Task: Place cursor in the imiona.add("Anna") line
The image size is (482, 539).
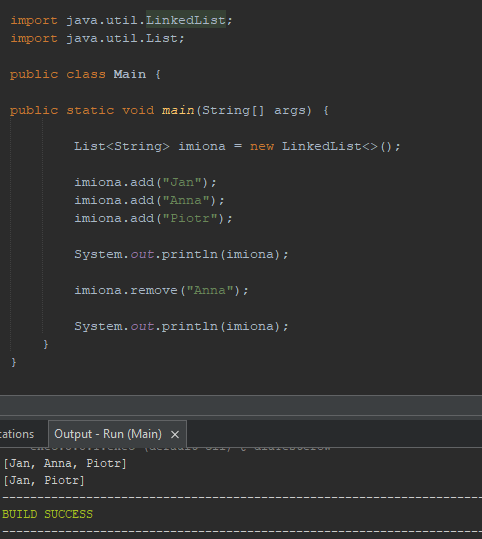Action: tap(150, 200)
